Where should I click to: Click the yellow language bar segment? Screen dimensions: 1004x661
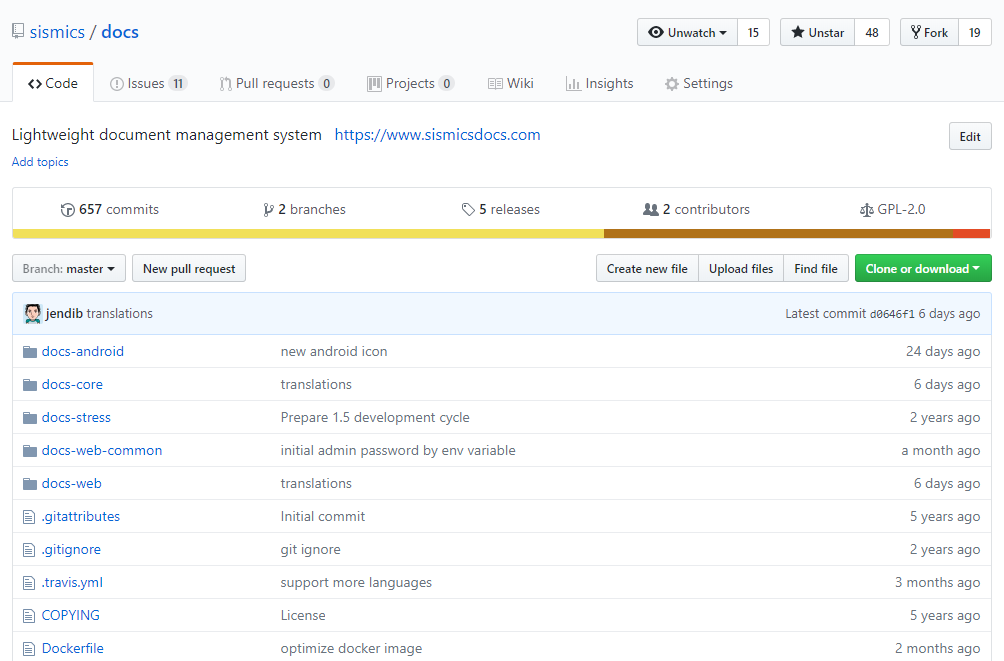coord(308,234)
